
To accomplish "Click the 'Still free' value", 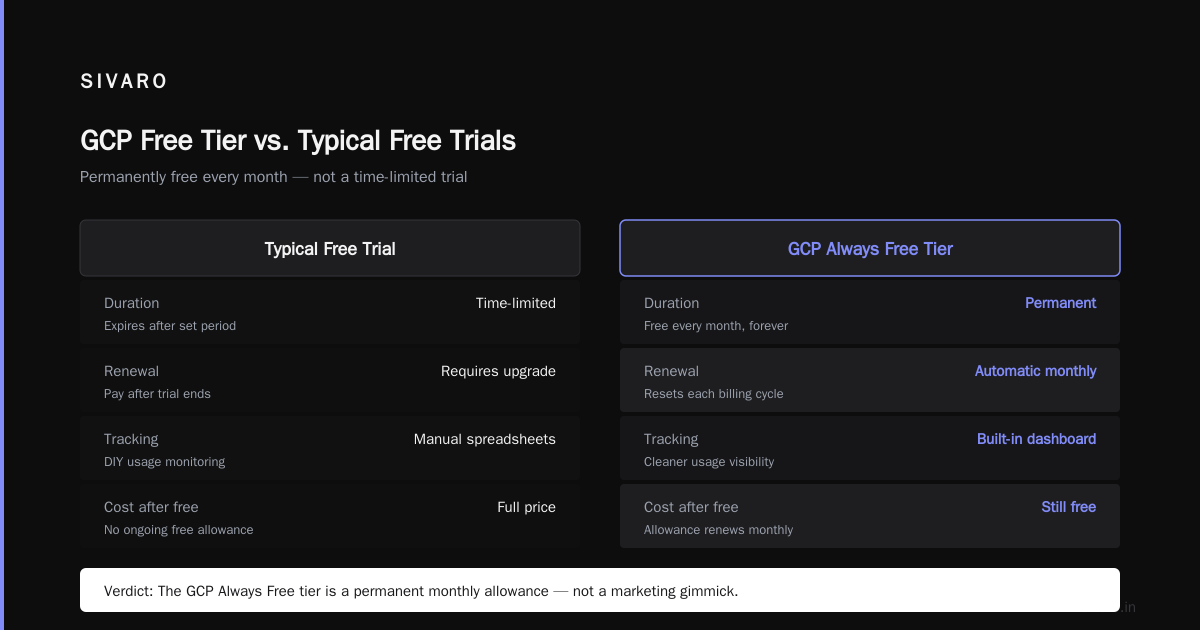I will (x=1069, y=507).
